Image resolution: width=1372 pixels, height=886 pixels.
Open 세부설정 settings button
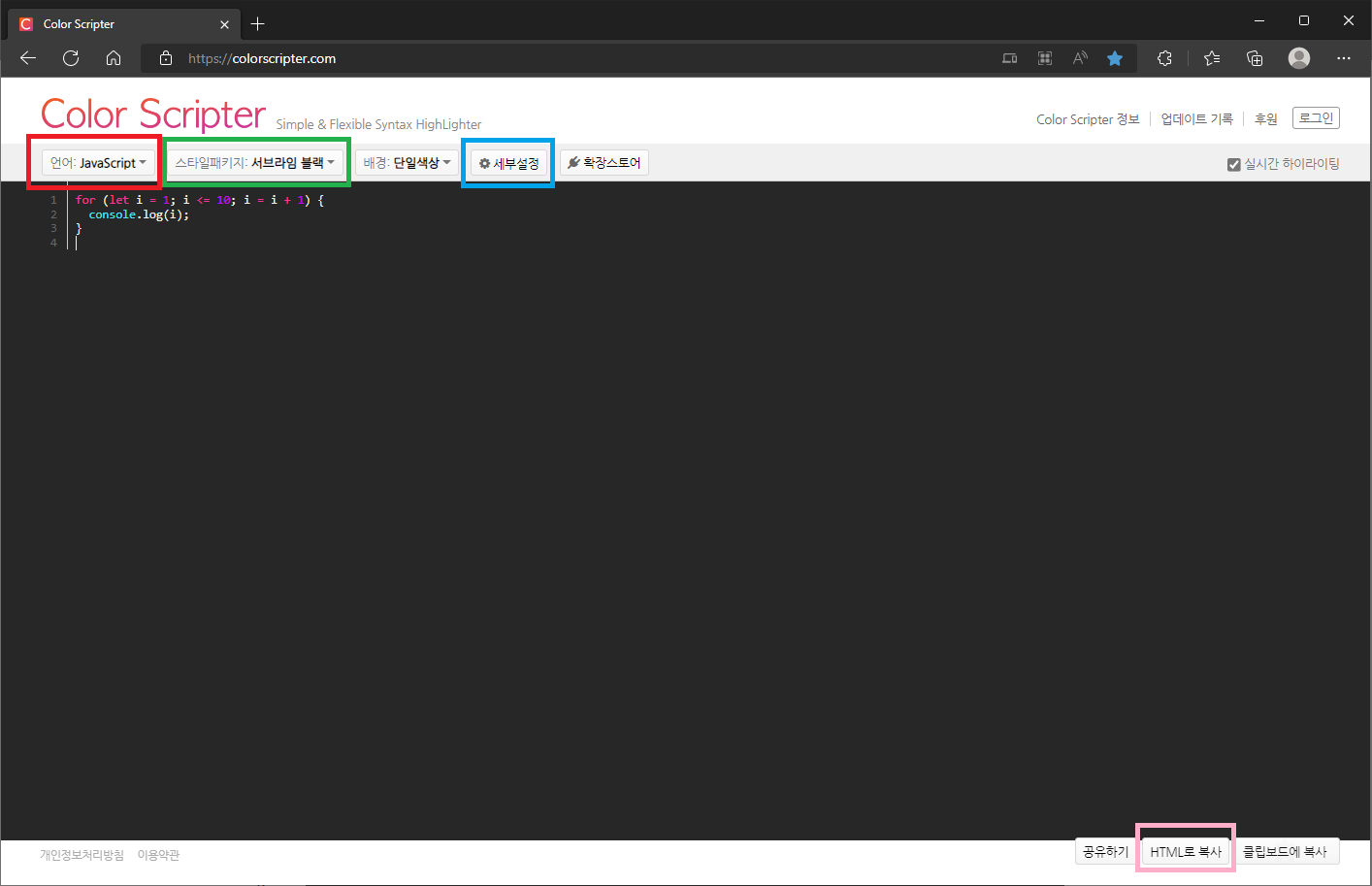508,163
